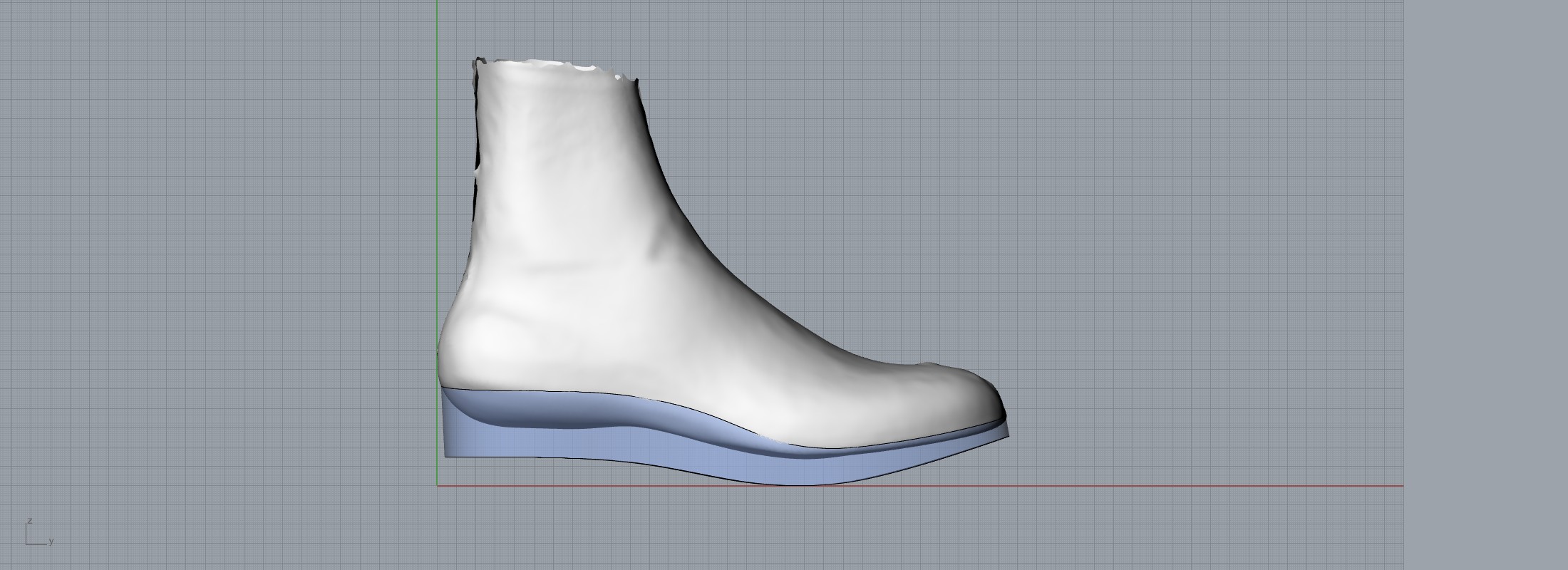This screenshot has width=1568, height=570.
Task: Click the z label on the axis icon
Action: click(30, 521)
